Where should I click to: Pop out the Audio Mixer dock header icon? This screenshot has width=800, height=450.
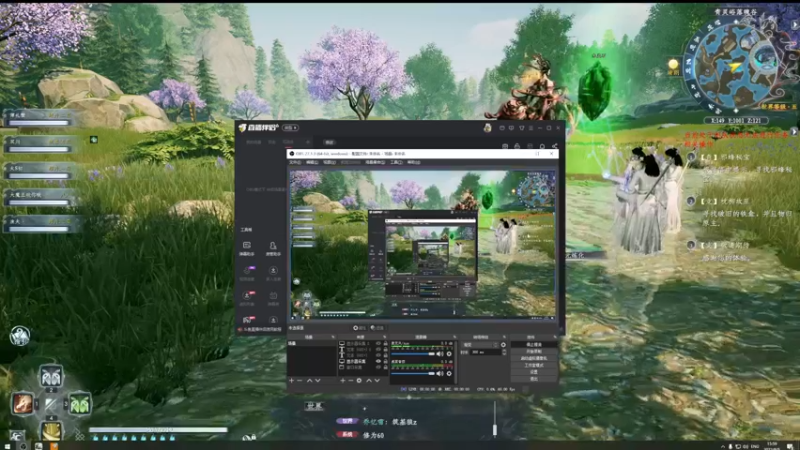pos(455,337)
